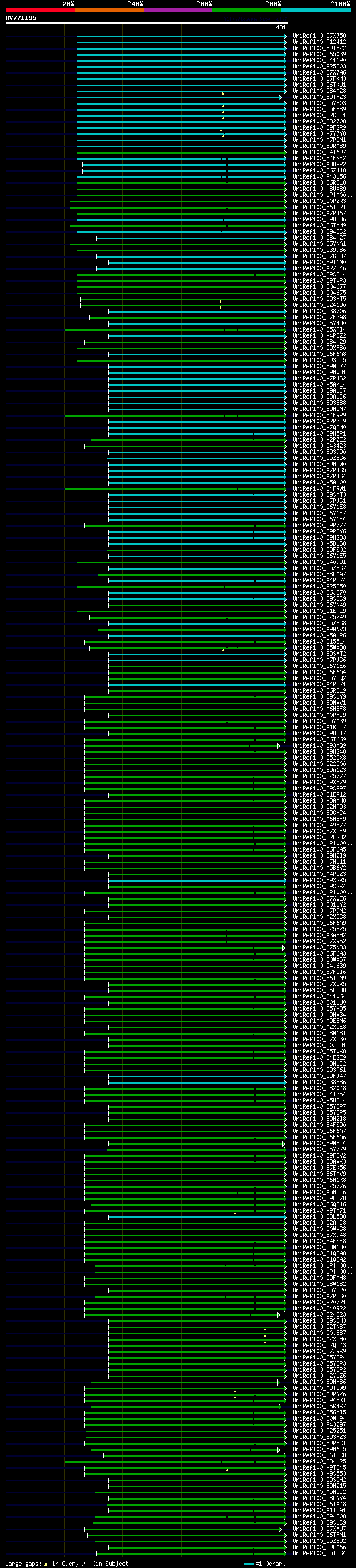The width and height of the screenshot is (356, 1568).
Task: Click the cyan ~100% identity legend segment
Action: coord(316,10)
